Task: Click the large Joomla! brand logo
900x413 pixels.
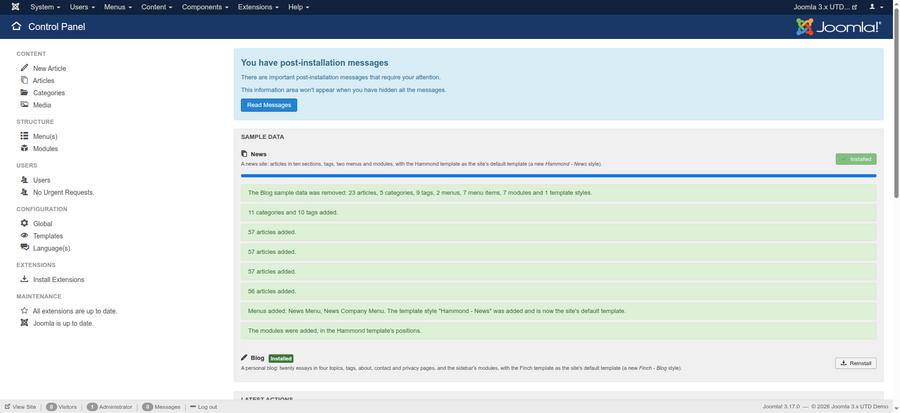Action: click(838, 27)
